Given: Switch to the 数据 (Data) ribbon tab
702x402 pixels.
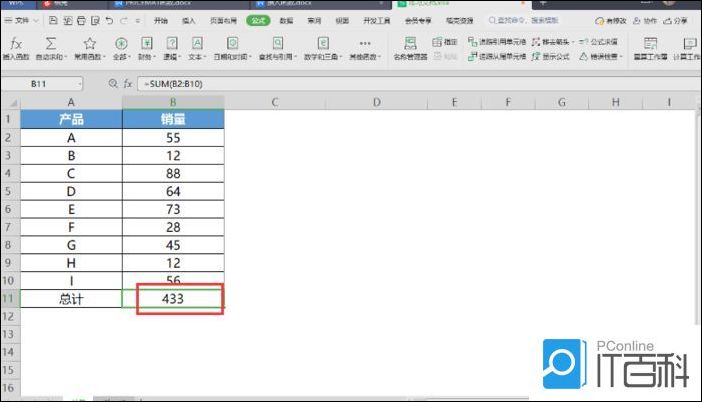Looking at the screenshot, I should (x=287, y=20).
